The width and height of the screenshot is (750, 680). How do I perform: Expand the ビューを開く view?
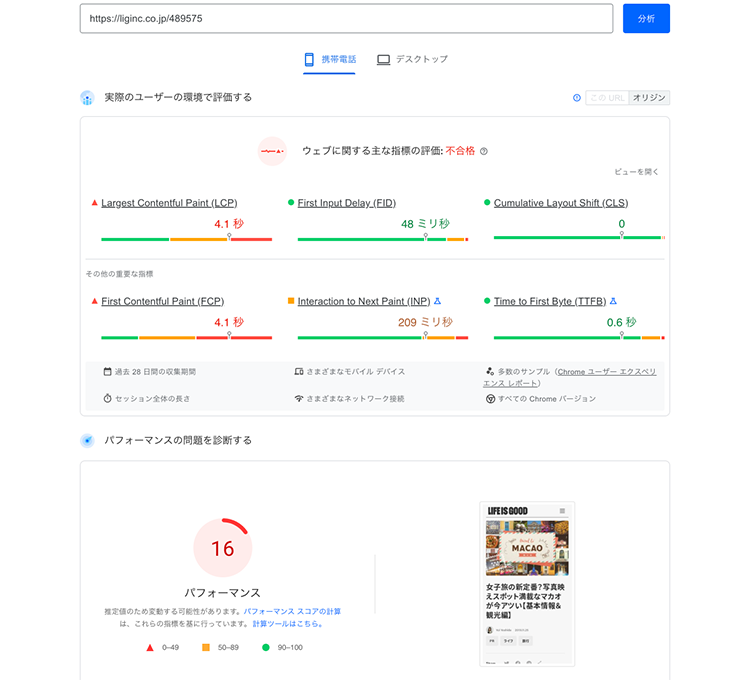point(636,172)
